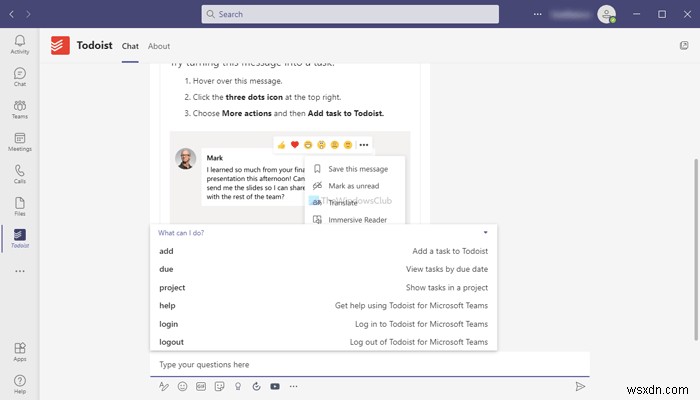Click the What can I do? link

(181, 233)
